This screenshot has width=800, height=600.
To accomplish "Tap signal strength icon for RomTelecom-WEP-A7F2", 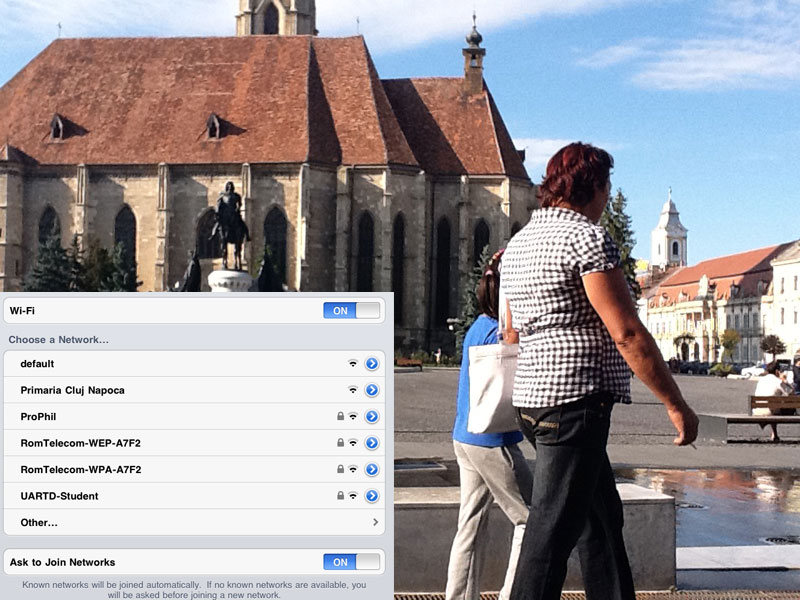I will (353, 443).
